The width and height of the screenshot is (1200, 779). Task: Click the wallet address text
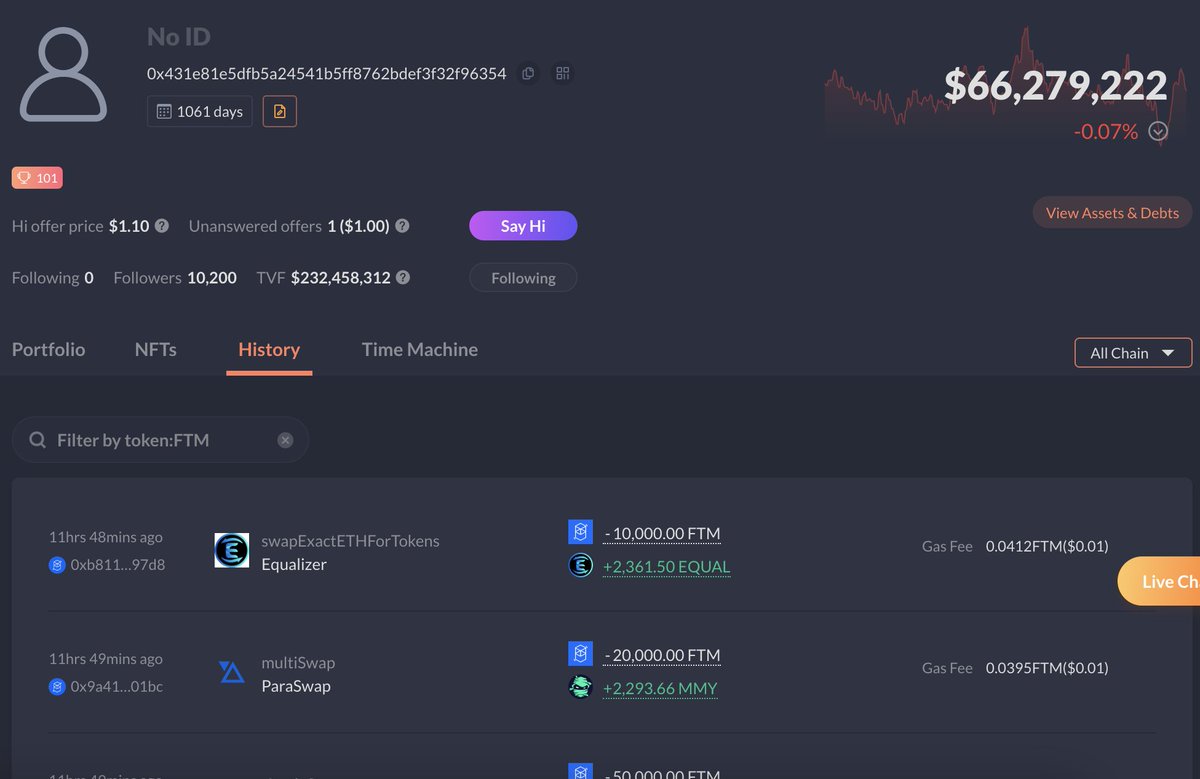pyautogui.click(x=327, y=73)
